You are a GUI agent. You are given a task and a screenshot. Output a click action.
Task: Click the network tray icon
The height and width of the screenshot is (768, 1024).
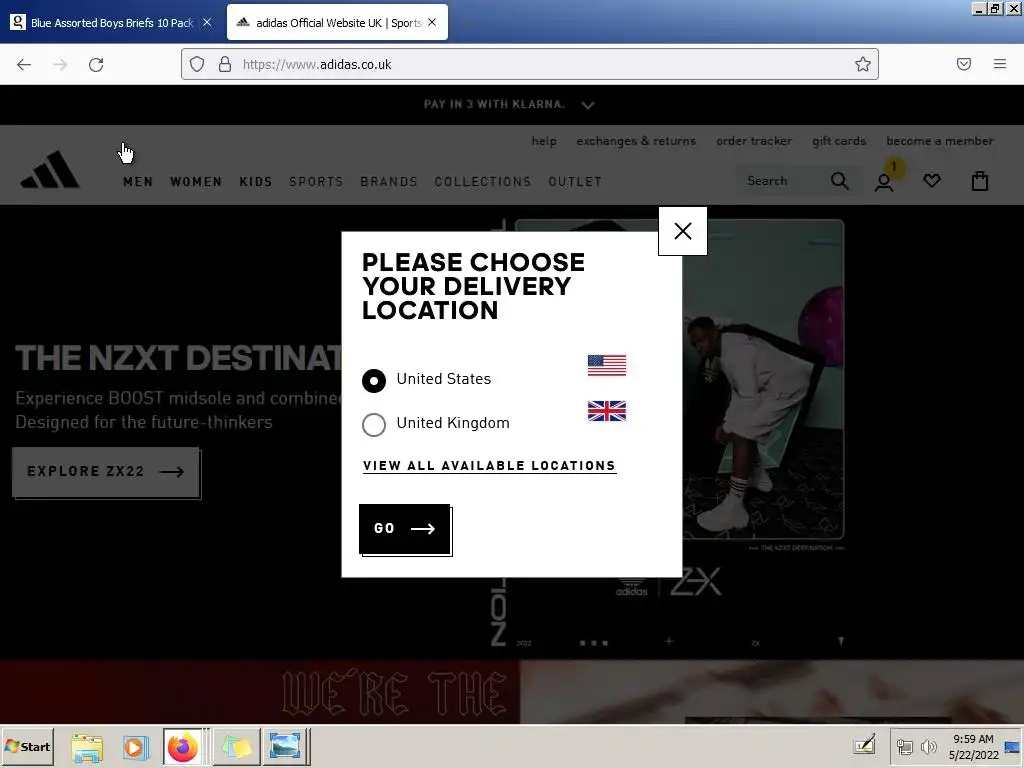[x=904, y=746]
